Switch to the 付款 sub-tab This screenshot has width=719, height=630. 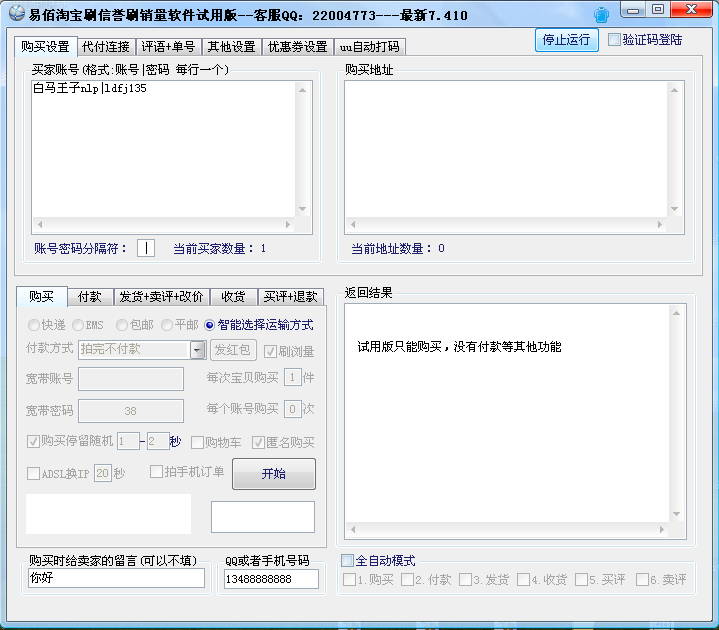click(90, 297)
